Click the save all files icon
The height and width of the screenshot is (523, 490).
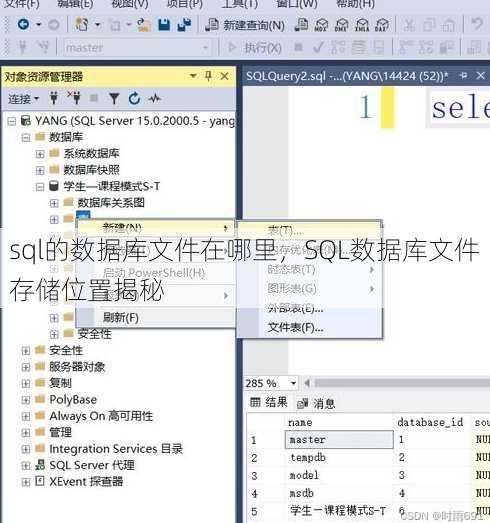[x=184, y=25]
